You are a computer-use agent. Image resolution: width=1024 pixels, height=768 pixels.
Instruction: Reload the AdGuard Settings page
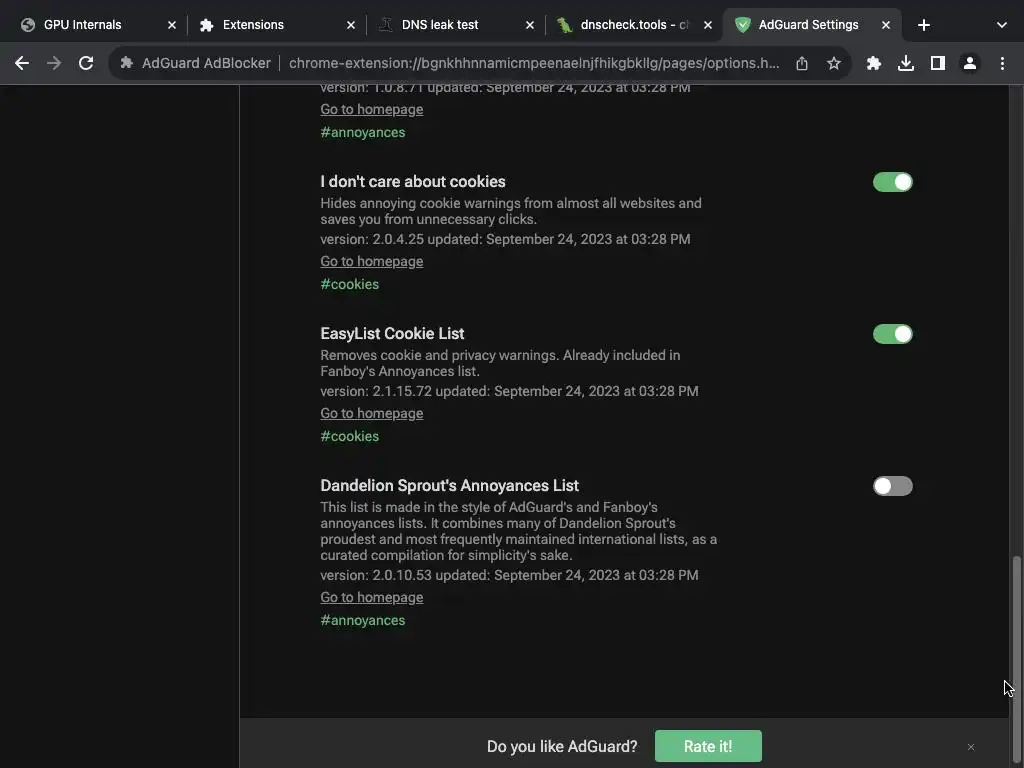86,63
